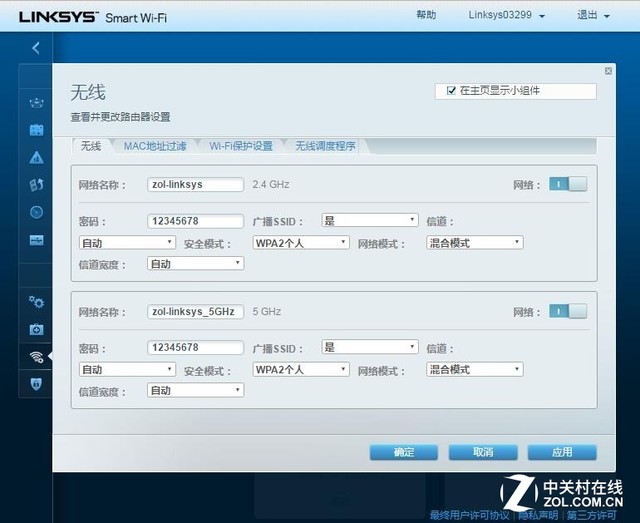This screenshot has height=523, width=640.
Task: Switch to 无线调度程序 tab
Action: tap(325, 146)
